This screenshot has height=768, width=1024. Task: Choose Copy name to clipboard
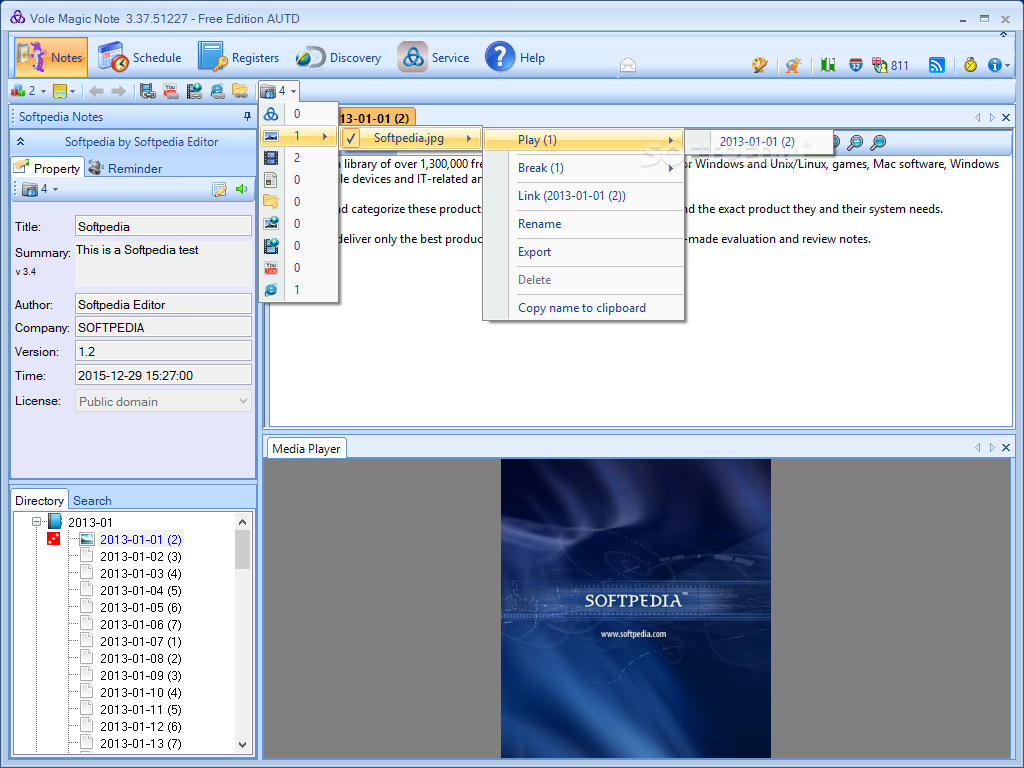tap(582, 308)
